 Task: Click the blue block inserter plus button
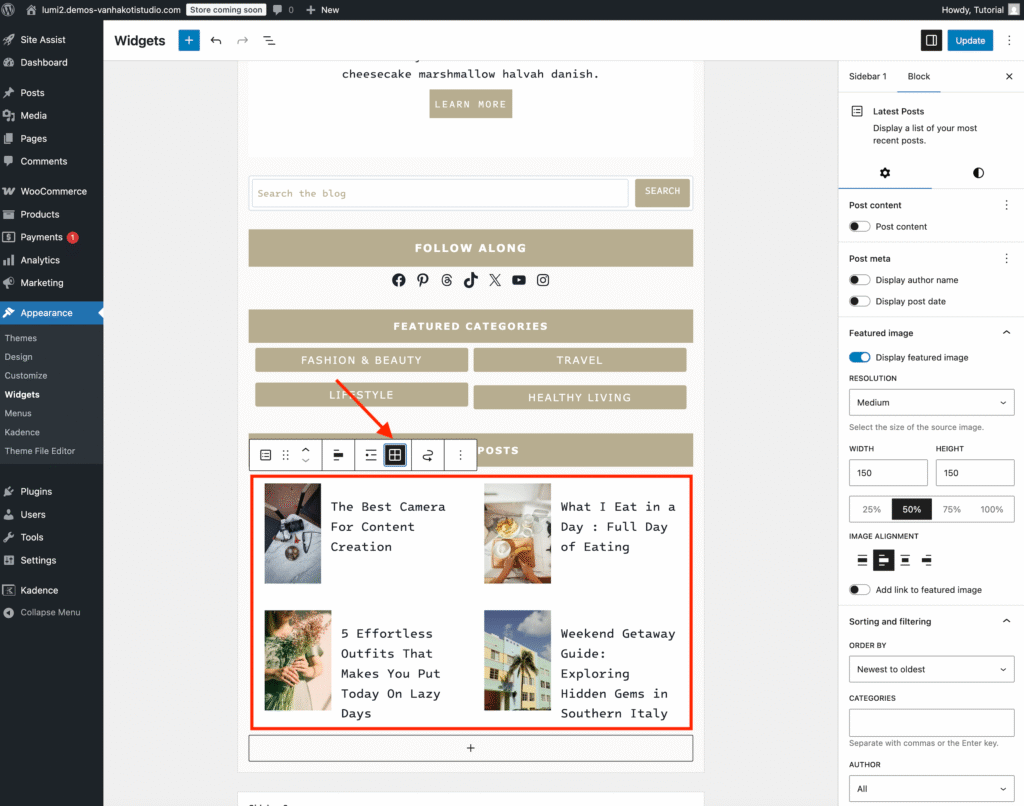189,40
